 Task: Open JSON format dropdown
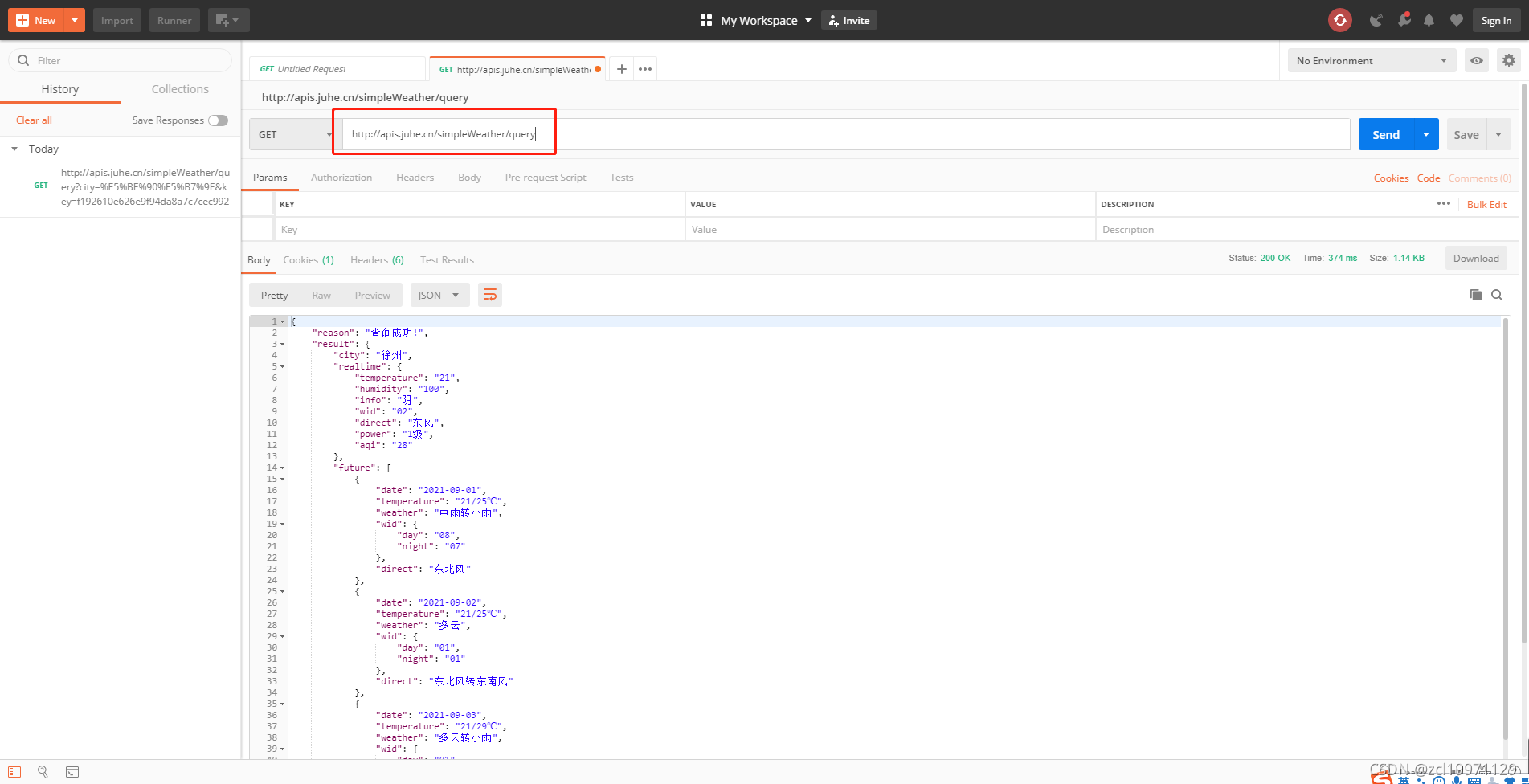[439, 295]
